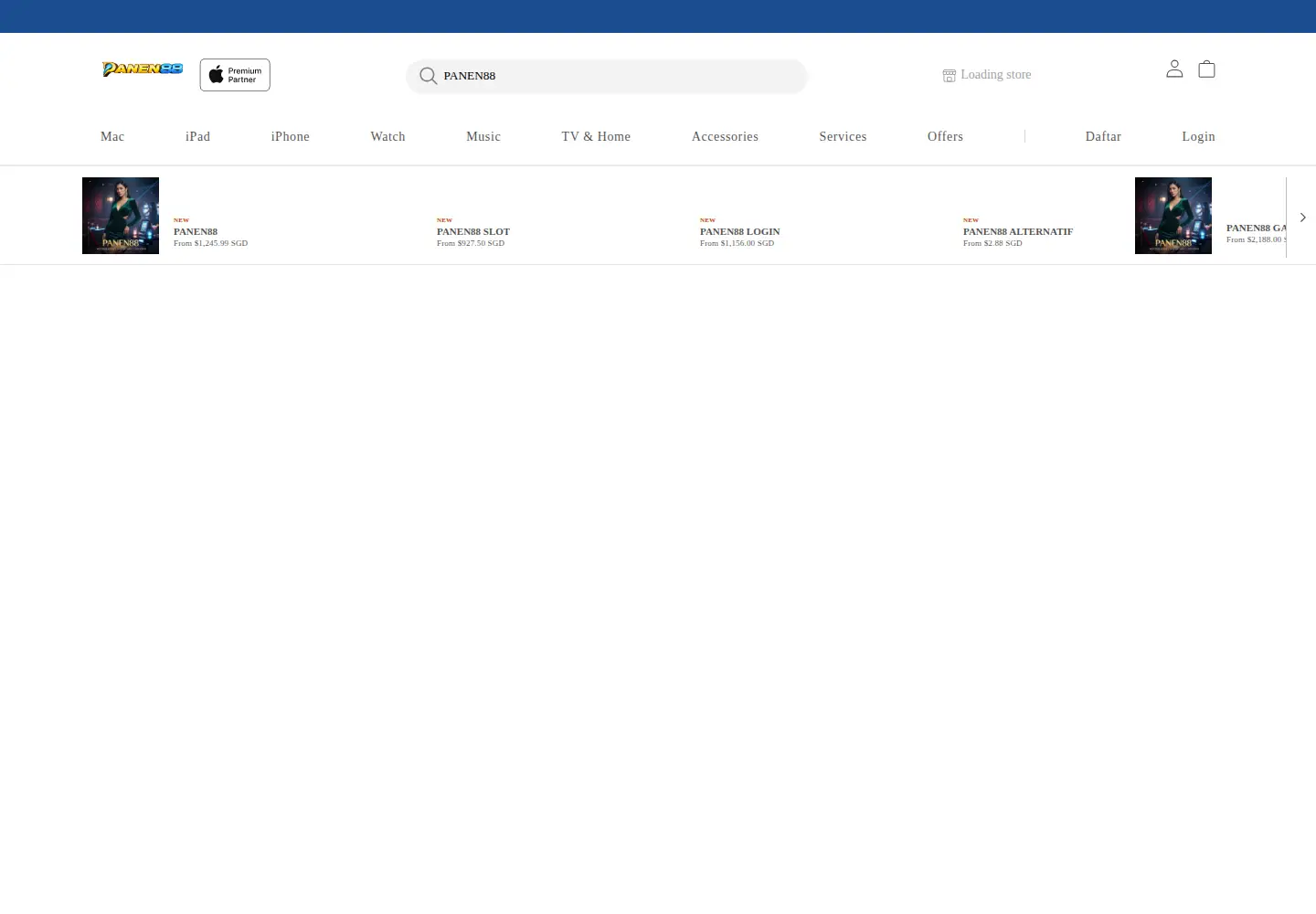Click the price From $2.88 SGD

point(992,243)
